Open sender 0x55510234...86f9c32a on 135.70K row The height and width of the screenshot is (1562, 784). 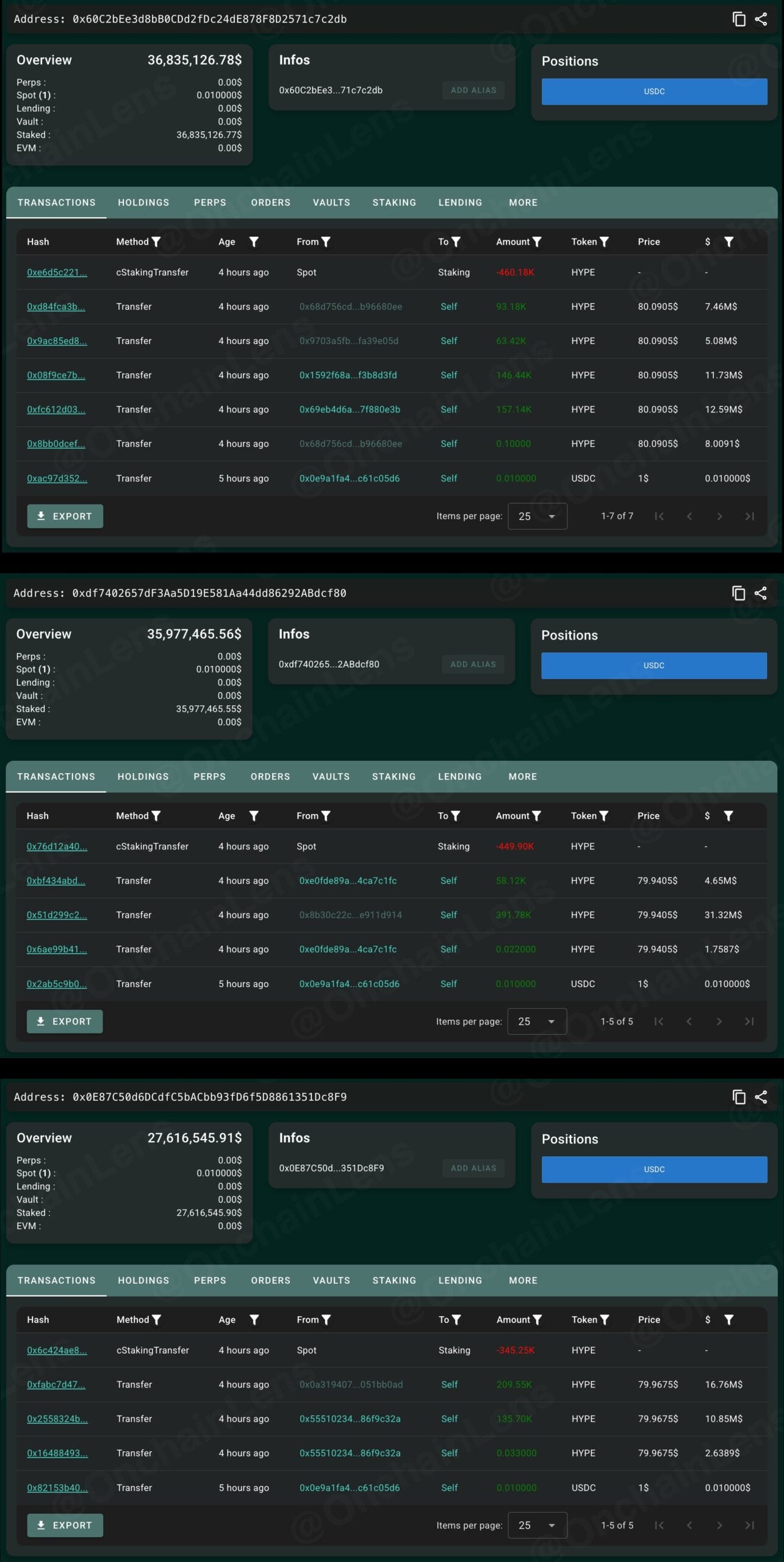click(x=350, y=1419)
